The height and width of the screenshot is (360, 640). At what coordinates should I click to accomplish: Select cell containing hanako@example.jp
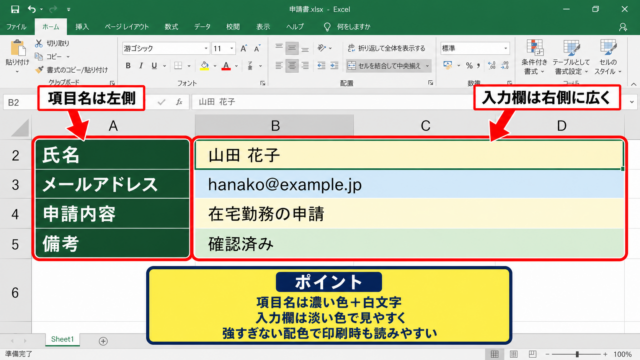click(x=409, y=184)
